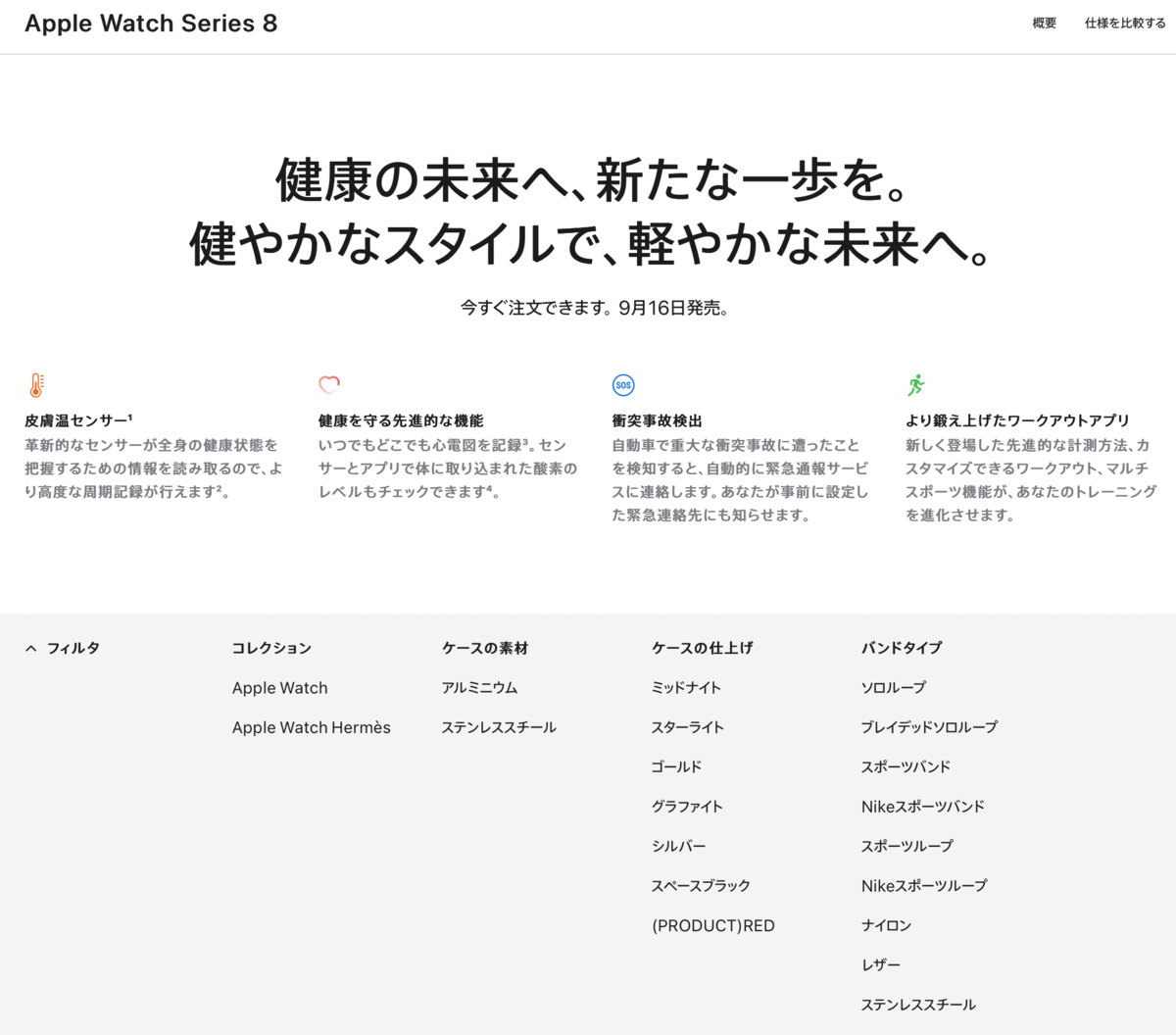
Task: Select スポーツループ band type
Action: coord(907,846)
